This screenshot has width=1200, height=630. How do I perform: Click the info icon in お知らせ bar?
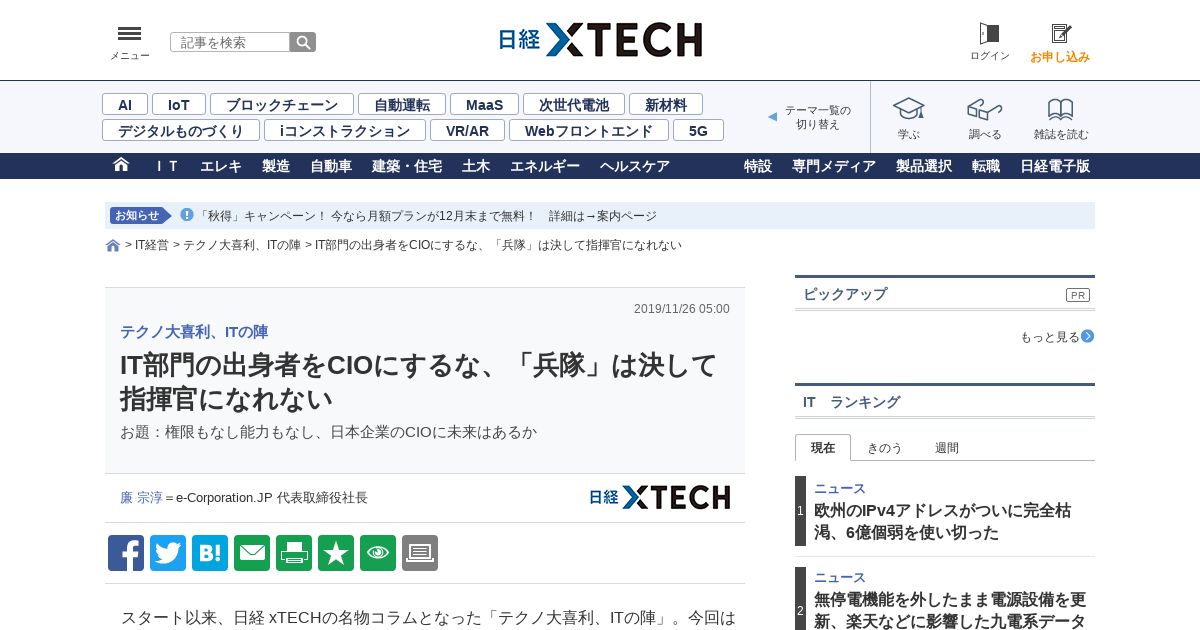tap(187, 215)
